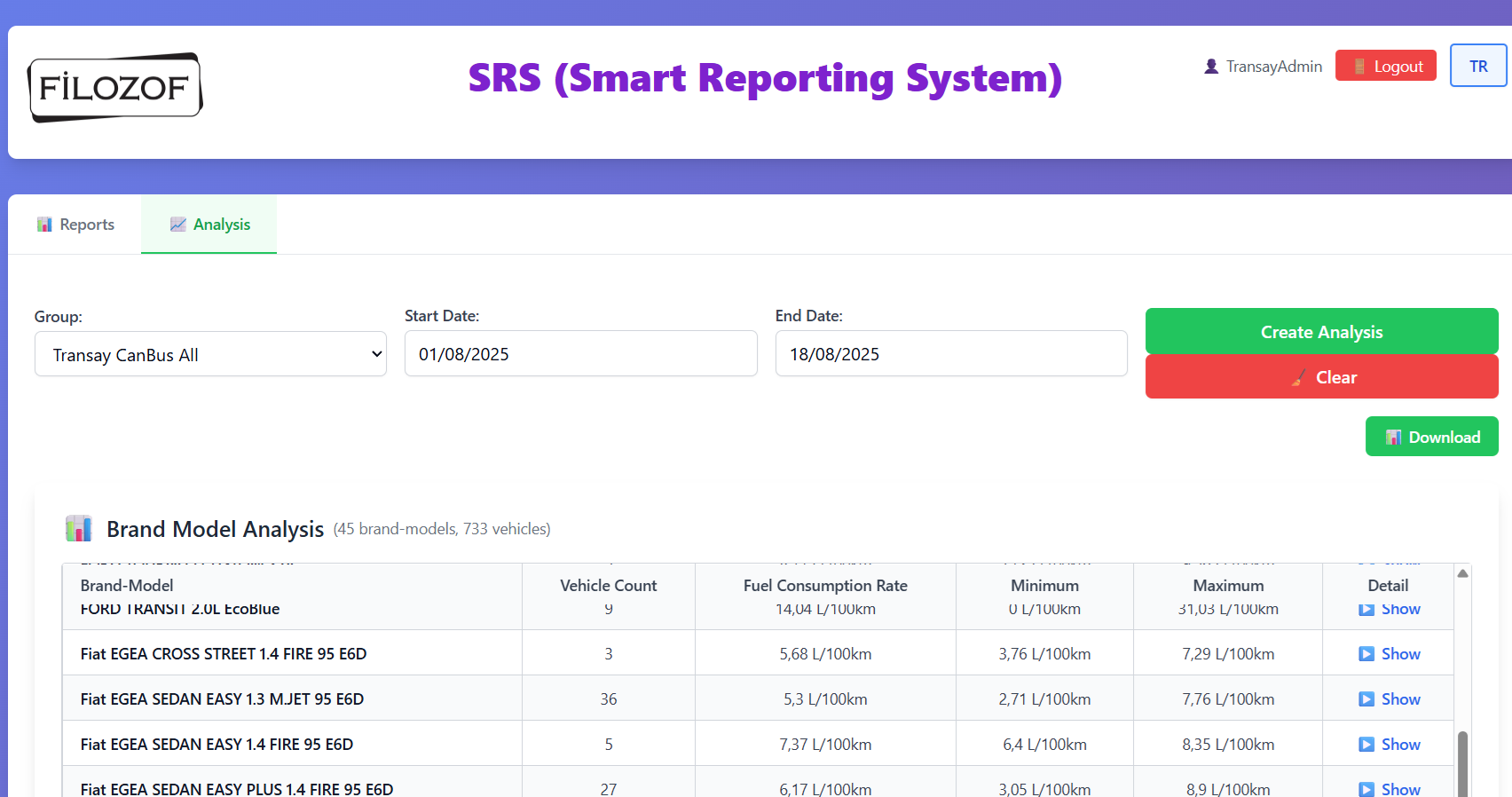Show details for Fiat EGEA SEDAN EASY PLUS row
The height and width of the screenshot is (797, 1512).
pyautogui.click(x=1389, y=789)
